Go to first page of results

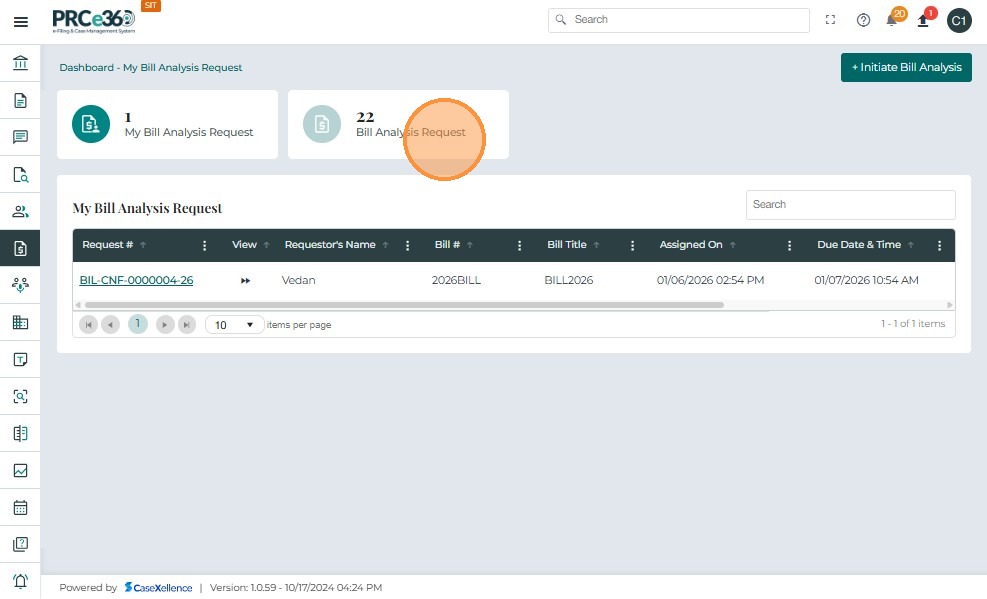(x=88, y=325)
